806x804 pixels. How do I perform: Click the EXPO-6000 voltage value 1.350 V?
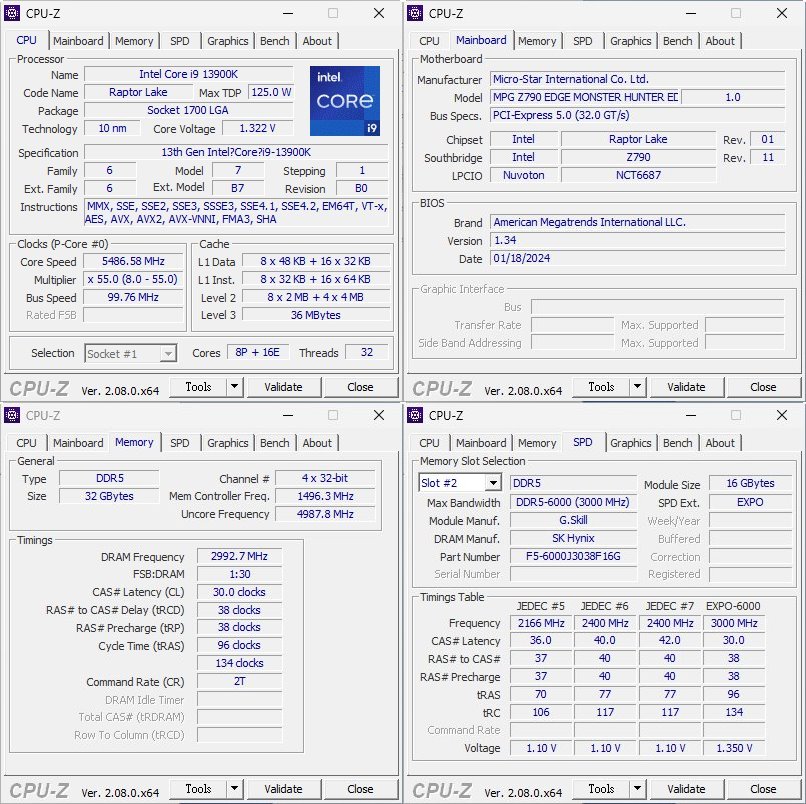734,748
